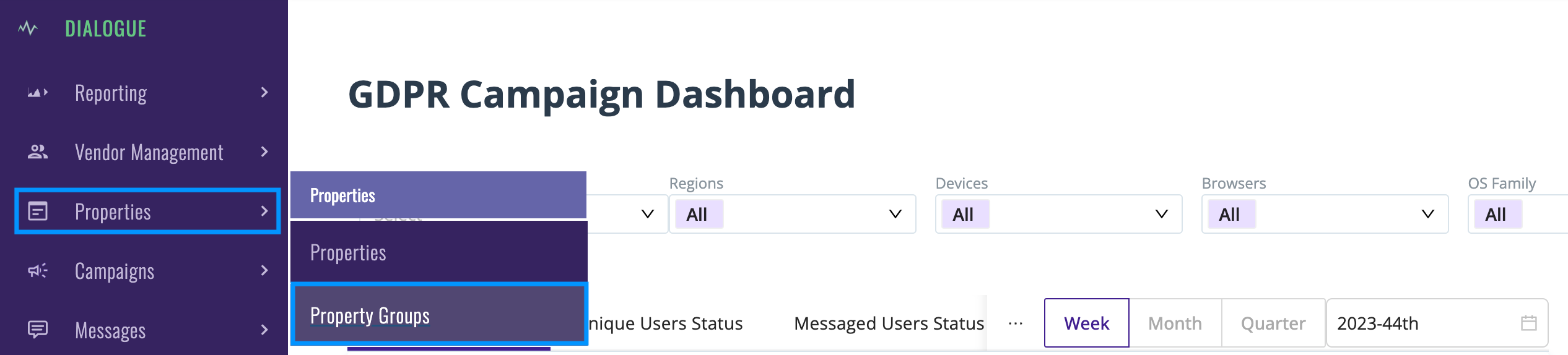Expand the Properties sidebar chevron
This screenshot has width=1568, height=355.
(x=264, y=212)
